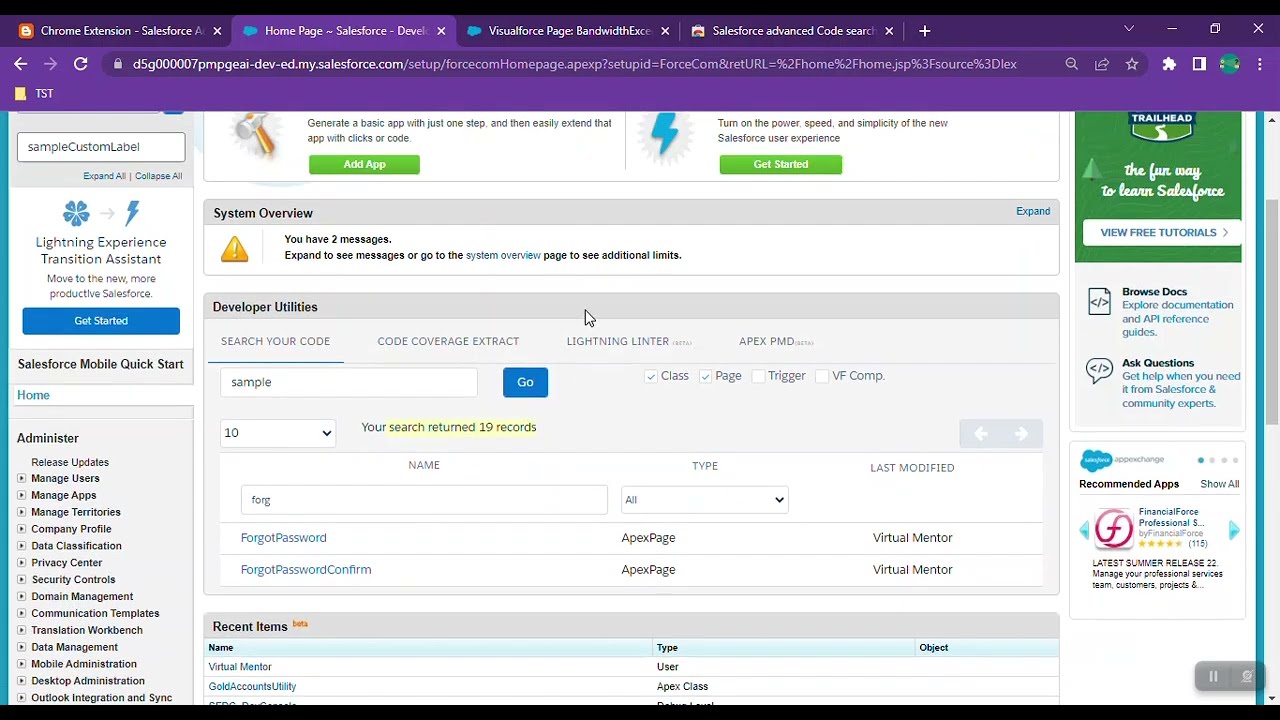Expand the Company Profile node

(21, 529)
